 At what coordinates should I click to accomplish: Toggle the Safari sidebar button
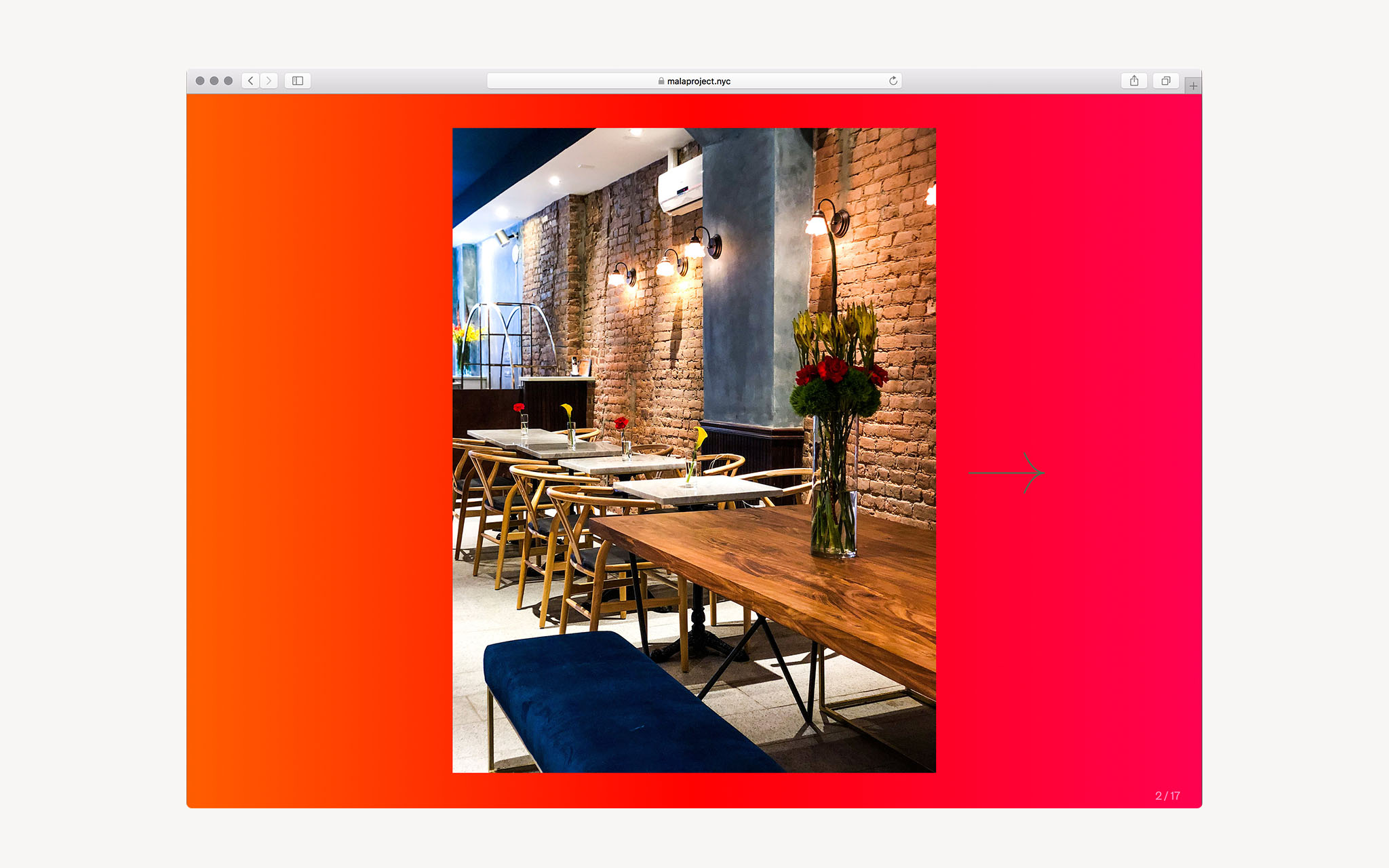pos(298,81)
